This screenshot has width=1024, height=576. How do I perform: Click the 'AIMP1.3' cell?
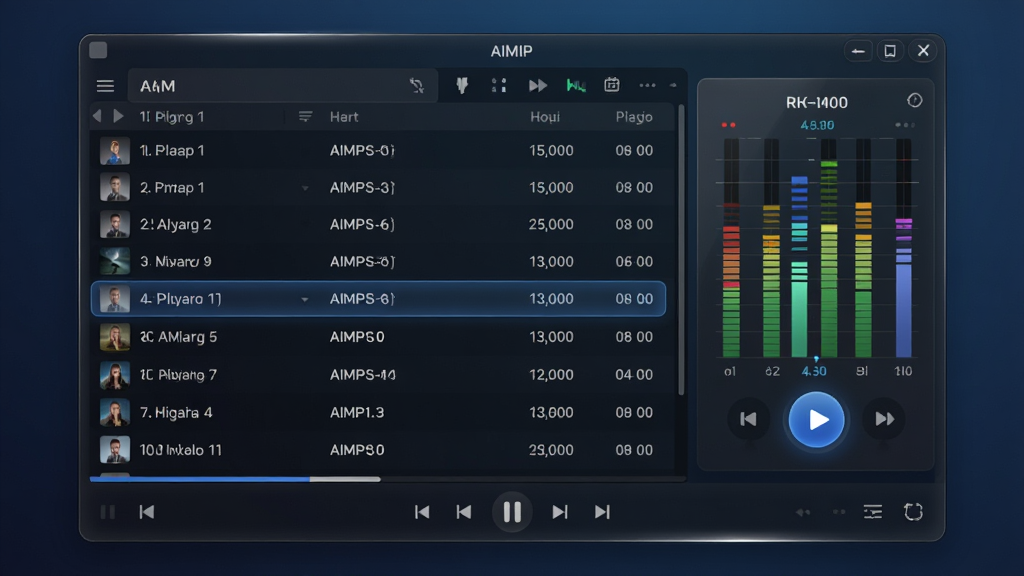coord(357,413)
